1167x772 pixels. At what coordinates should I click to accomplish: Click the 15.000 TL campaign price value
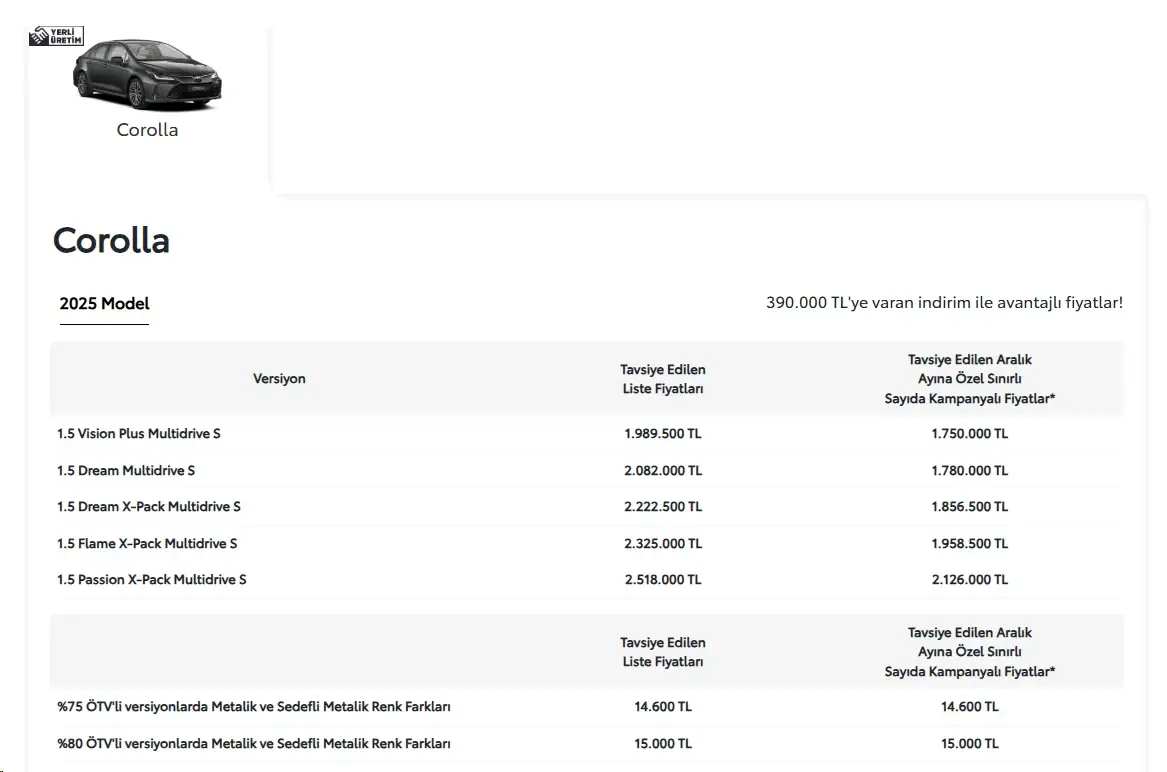[x=970, y=743]
